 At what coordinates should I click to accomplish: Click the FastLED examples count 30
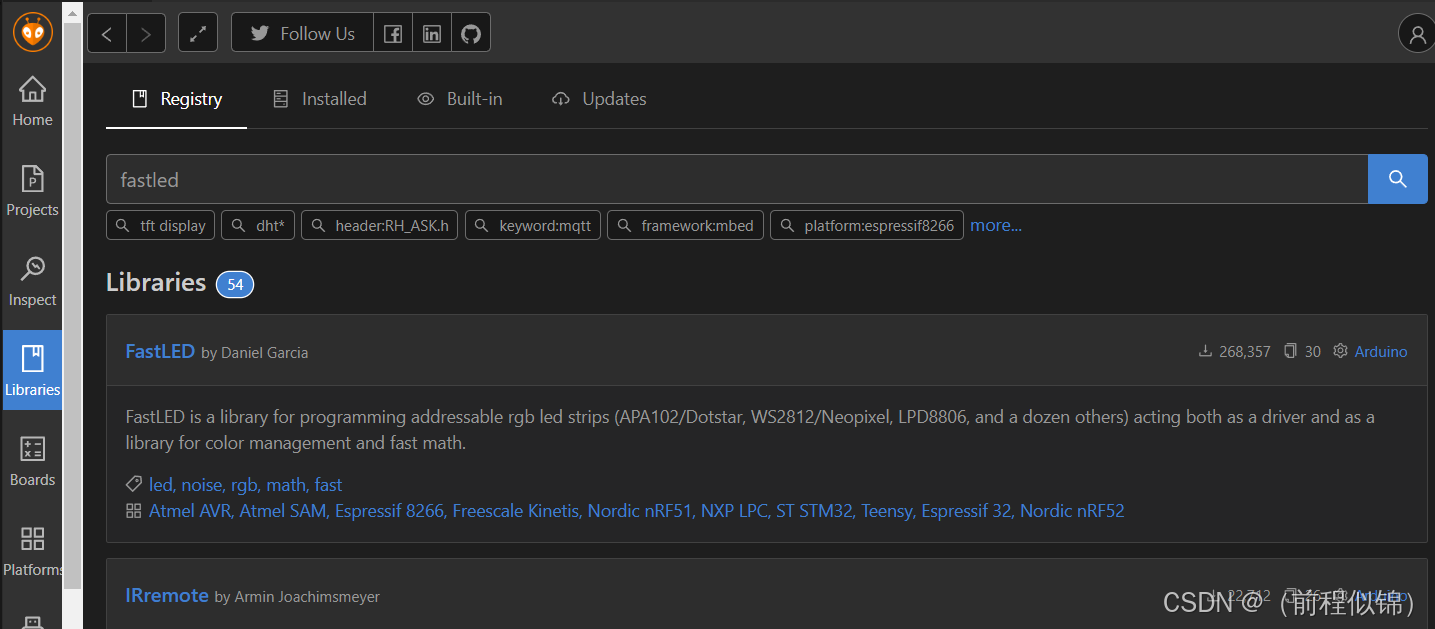coord(1302,352)
